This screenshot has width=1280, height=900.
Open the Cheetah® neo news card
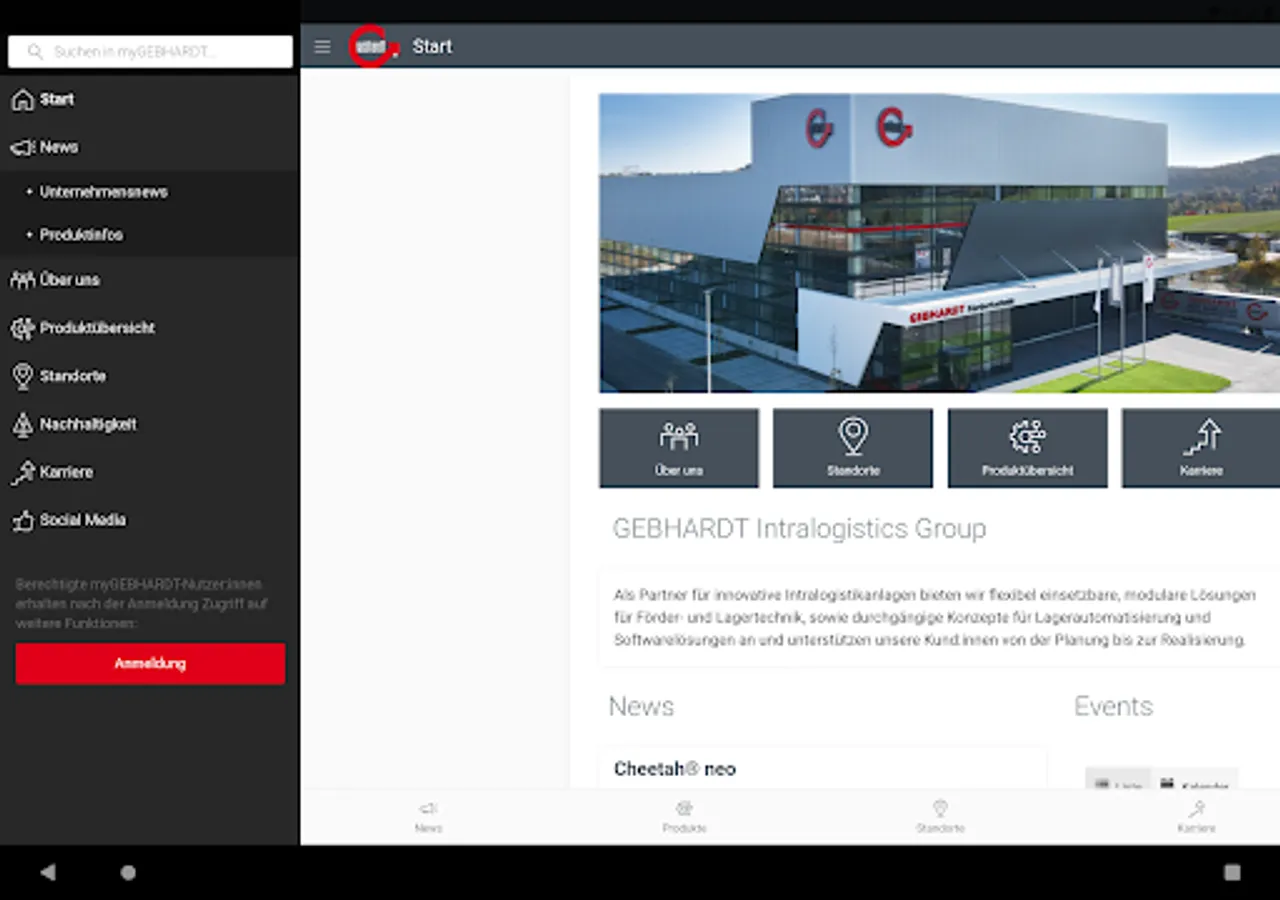(823, 768)
